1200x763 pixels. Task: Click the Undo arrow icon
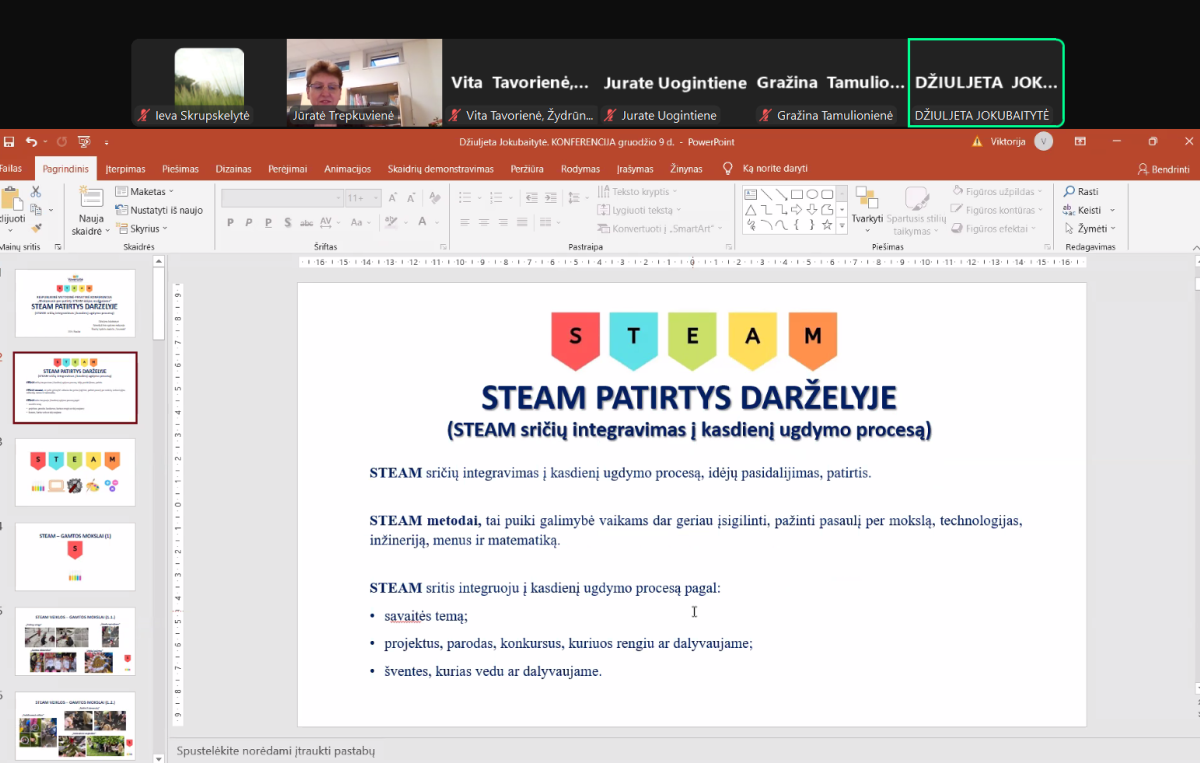click(x=32, y=142)
